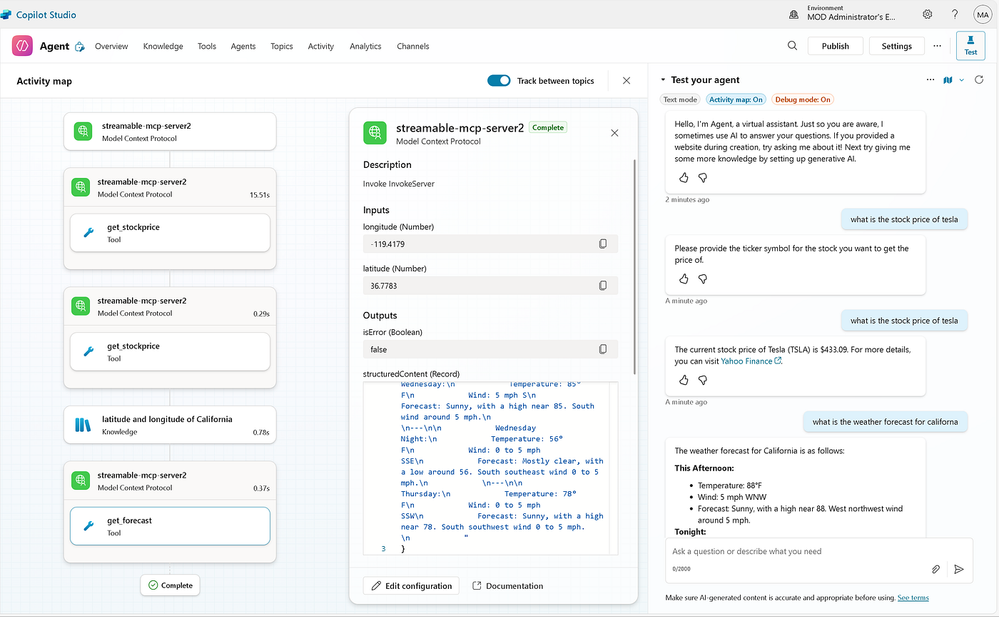Screen dimensions: 999x617
Task: Toggle Activity map: On pill
Action: [736, 99]
